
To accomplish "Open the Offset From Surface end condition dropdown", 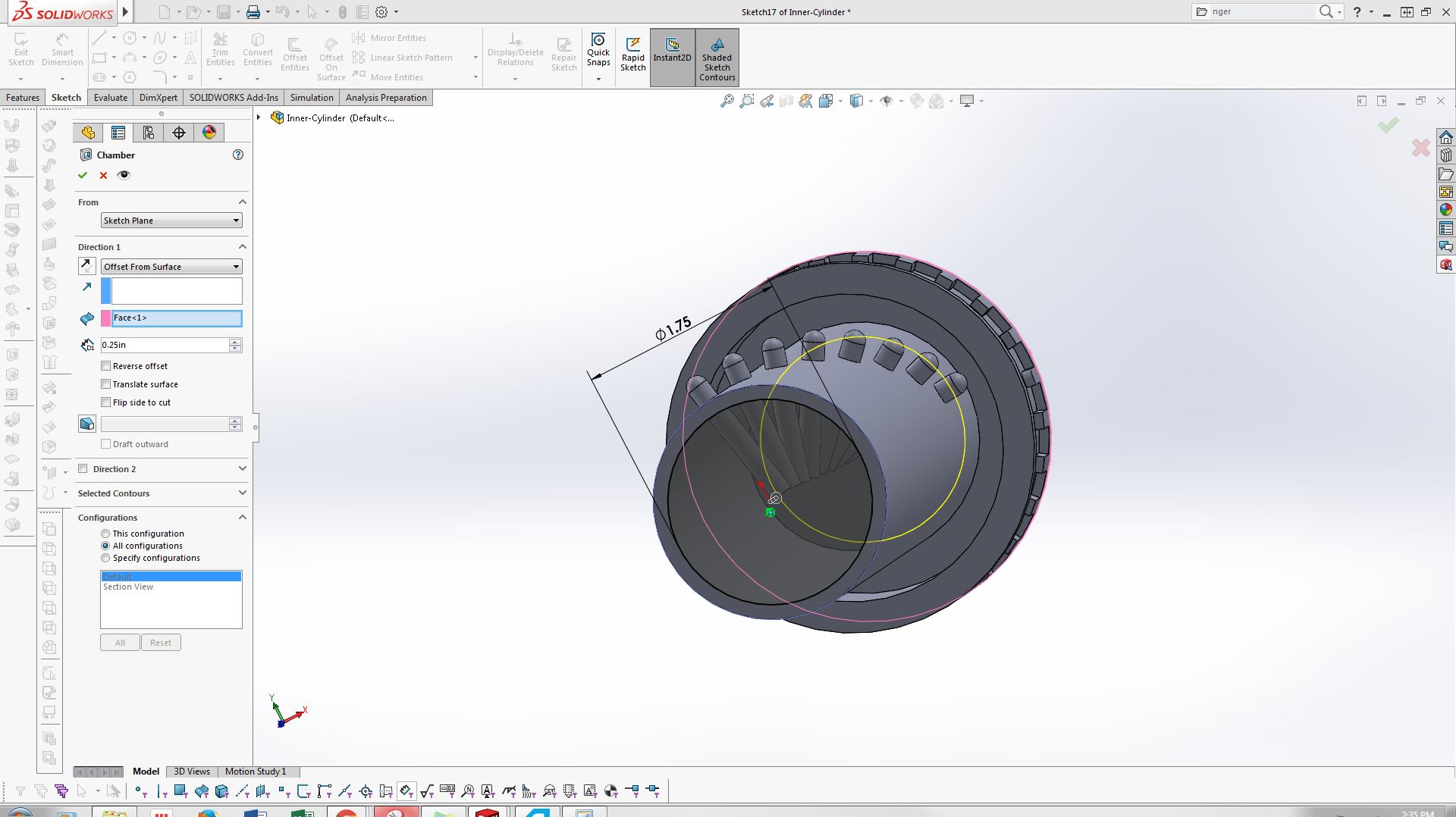I will [x=171, y=267].
